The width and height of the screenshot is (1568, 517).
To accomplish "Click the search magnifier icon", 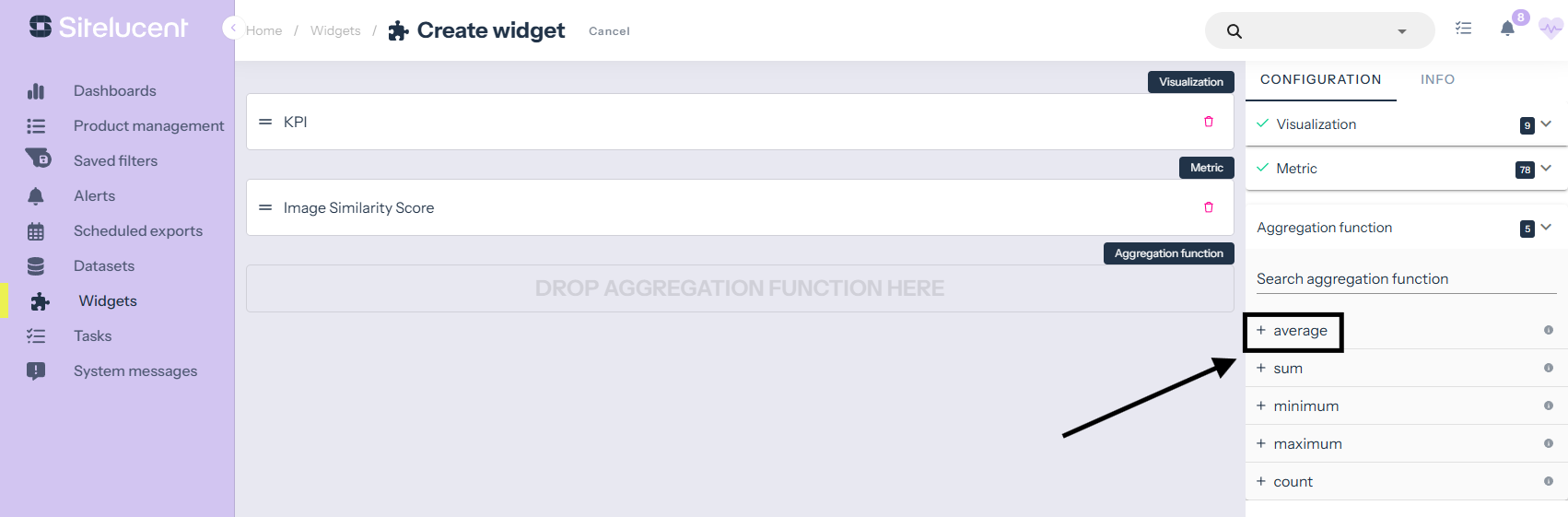I will coord(1235,31).
